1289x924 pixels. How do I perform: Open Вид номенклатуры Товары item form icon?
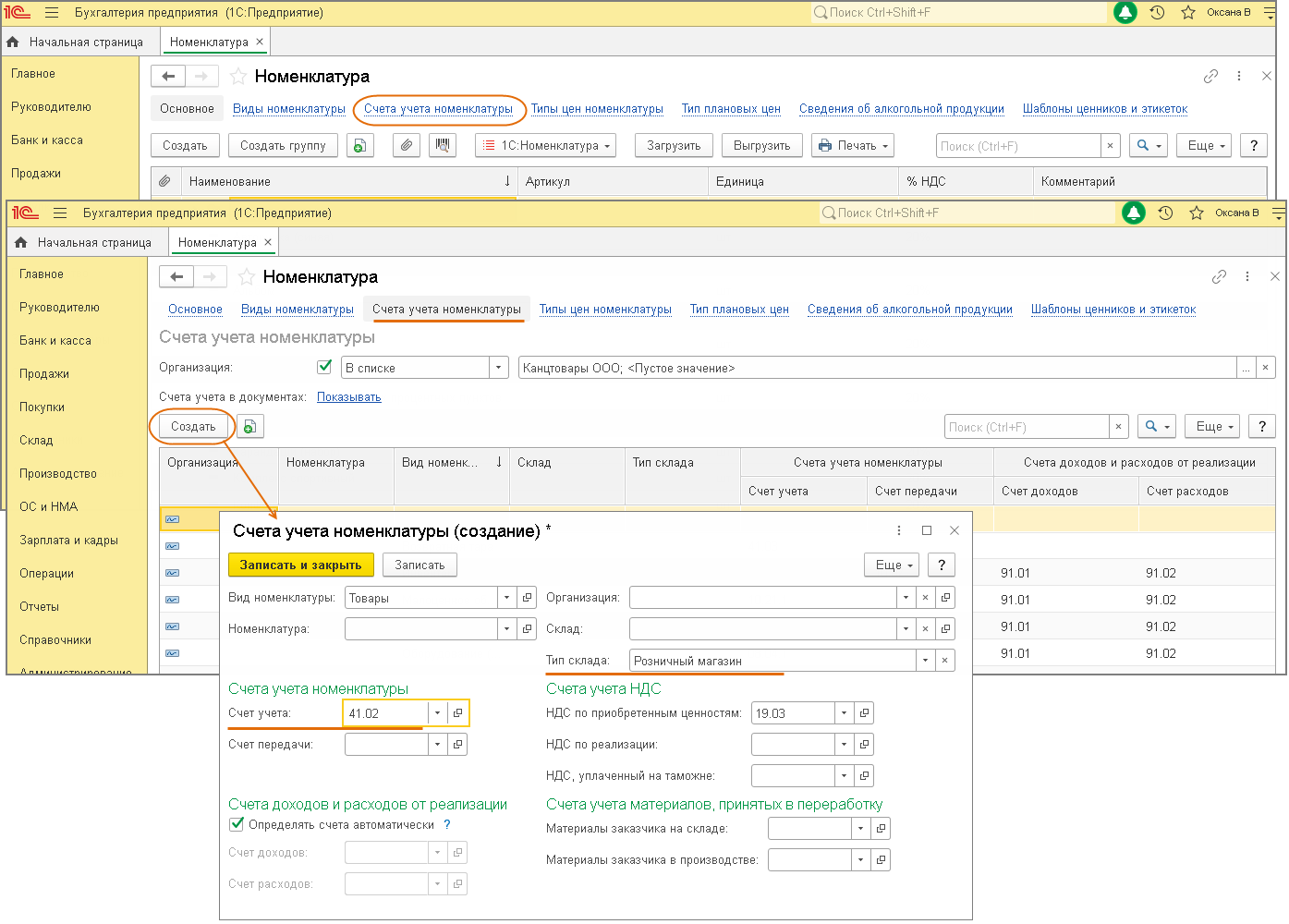click(x=527, y=598)
